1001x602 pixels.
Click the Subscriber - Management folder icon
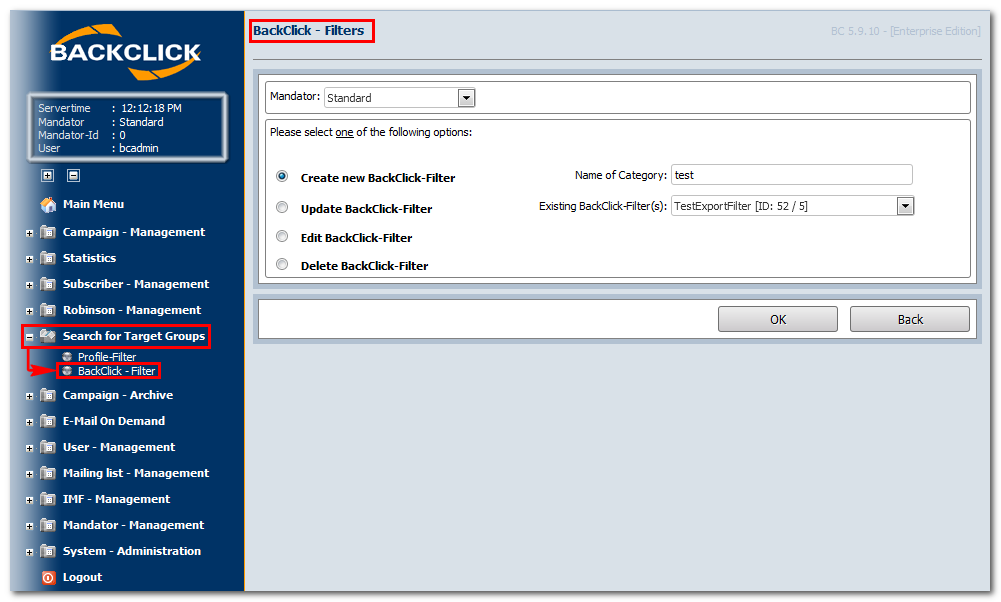coord(48,284)
